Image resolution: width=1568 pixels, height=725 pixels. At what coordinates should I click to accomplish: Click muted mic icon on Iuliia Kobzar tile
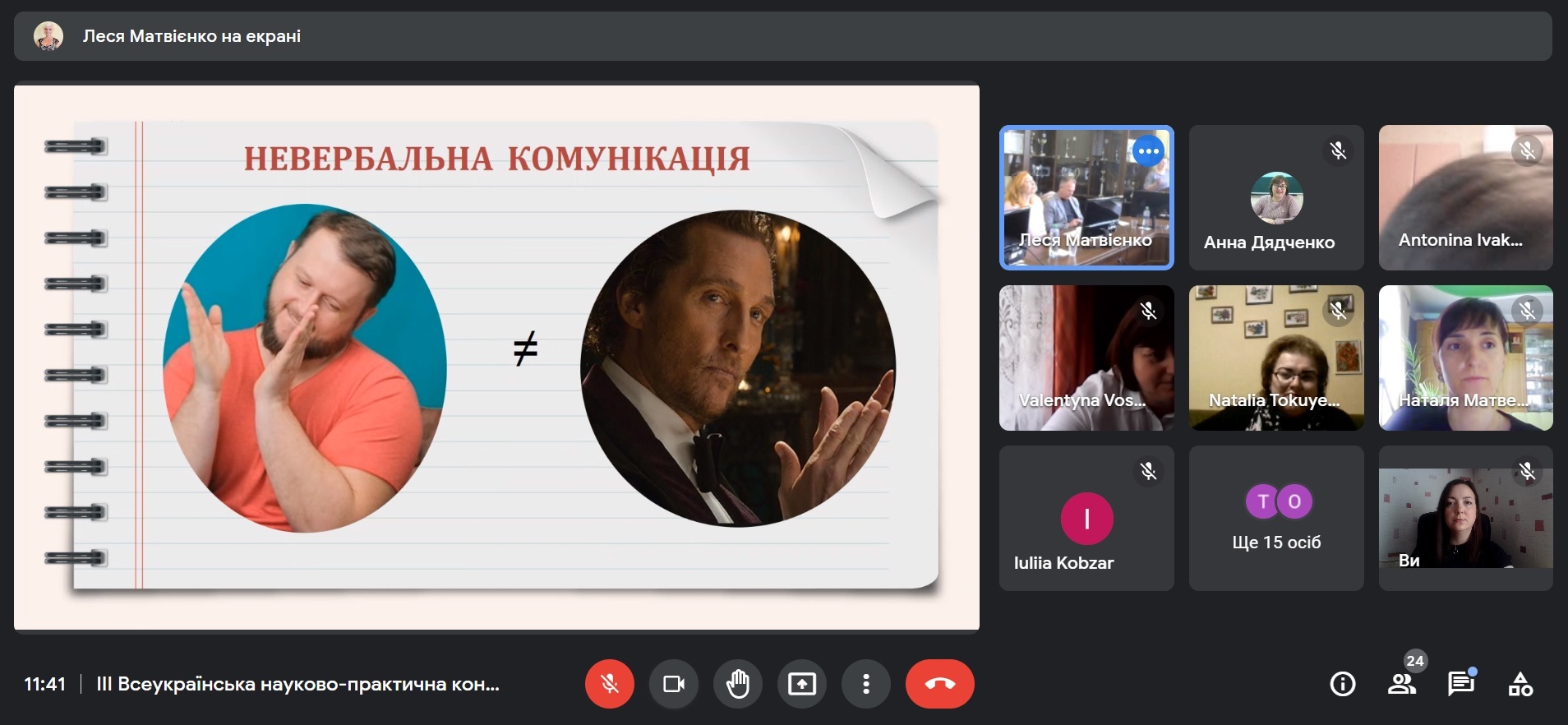coord(1148,471)
